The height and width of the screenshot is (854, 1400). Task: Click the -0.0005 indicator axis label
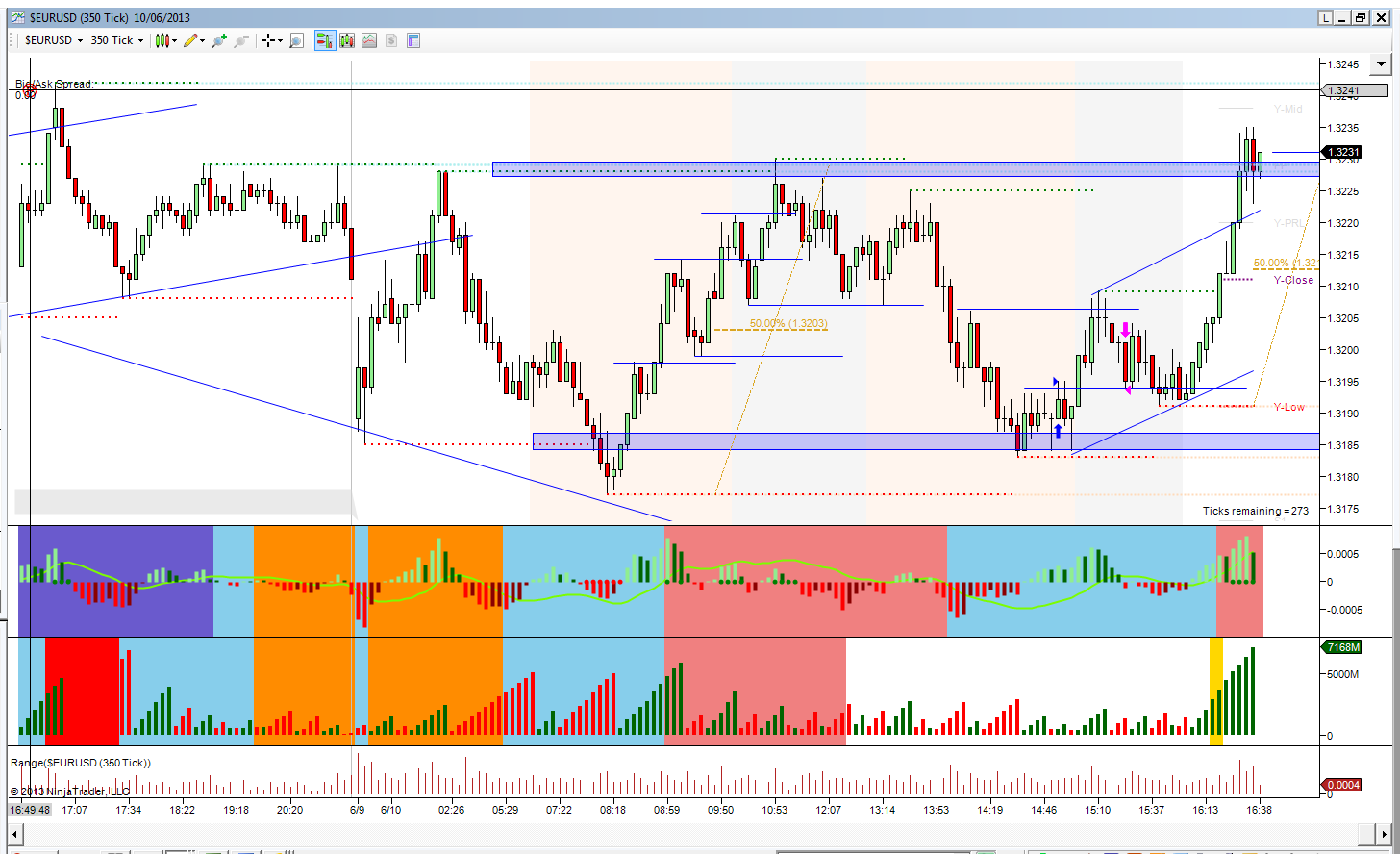click(x=1345, y=609)
